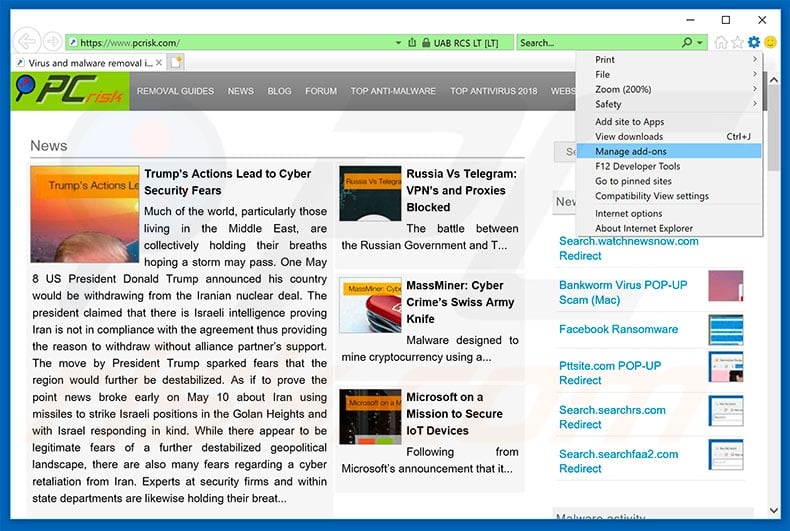The width and height of the screenshot is (790, 531).
Task: Click the Trump article thumbnail image
Action: coord(85,214)
